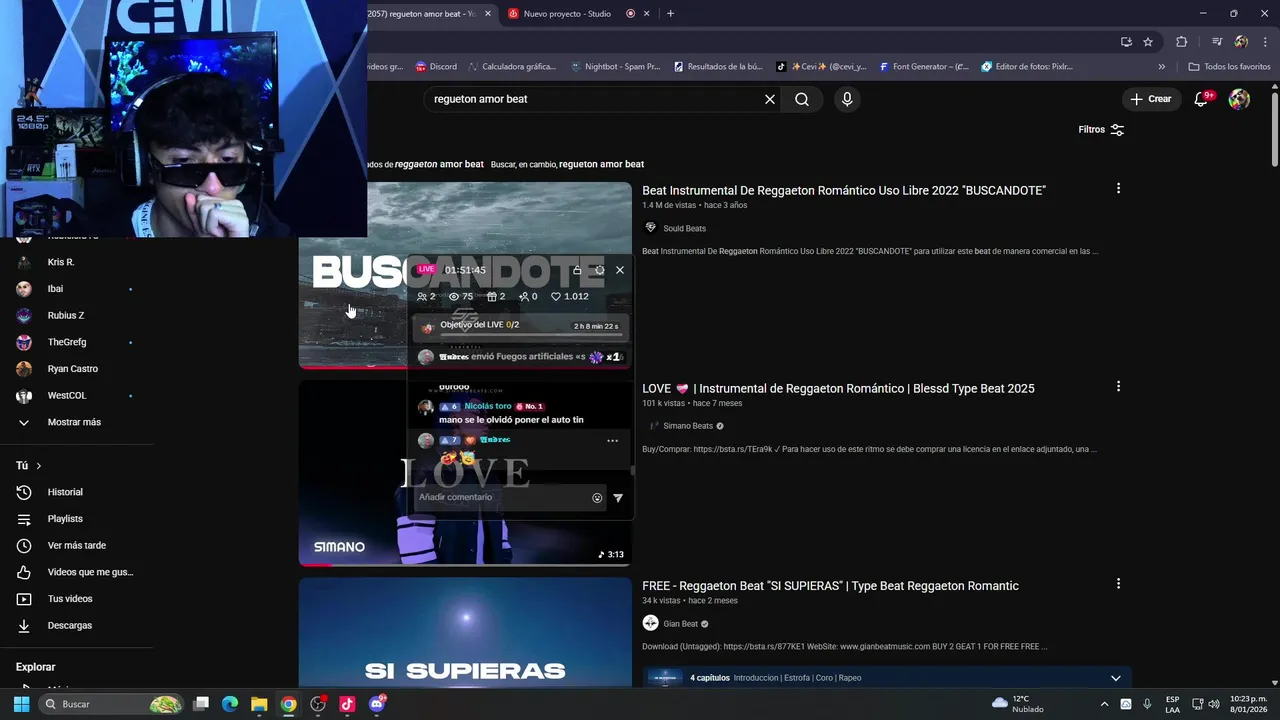
Task: Open File Explorer from the taskbar
Action: (259, 704)
